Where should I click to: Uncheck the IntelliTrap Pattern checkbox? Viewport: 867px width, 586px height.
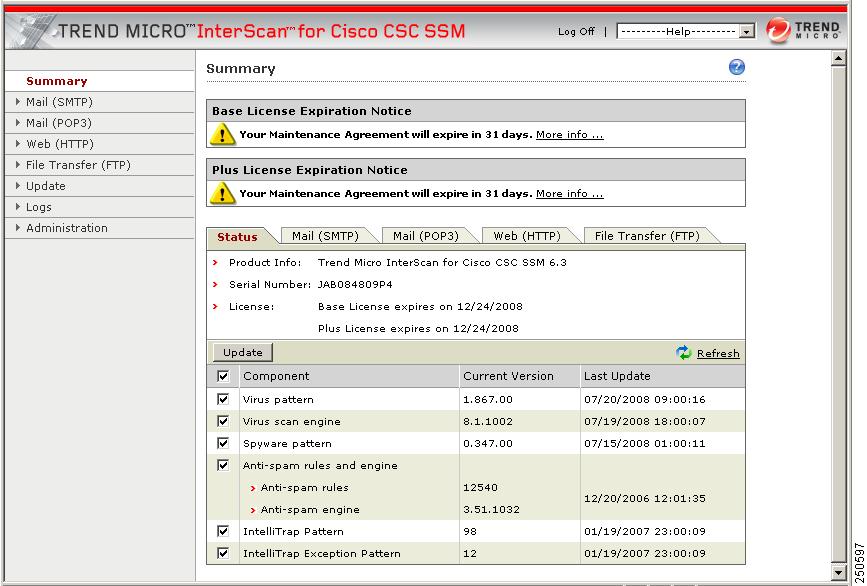223,531
